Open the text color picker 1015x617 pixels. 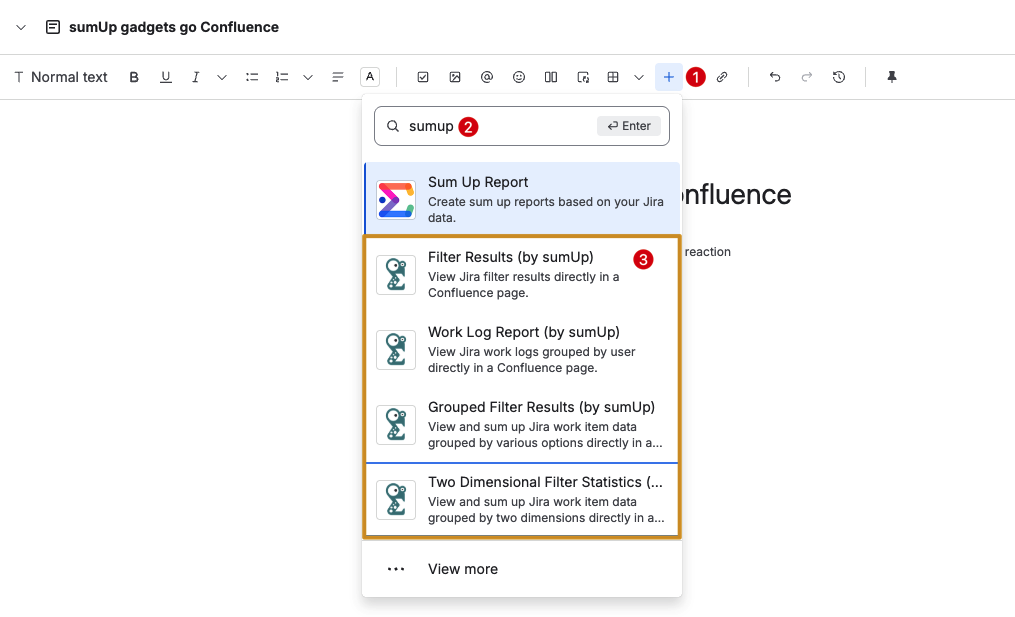[370, 77]
